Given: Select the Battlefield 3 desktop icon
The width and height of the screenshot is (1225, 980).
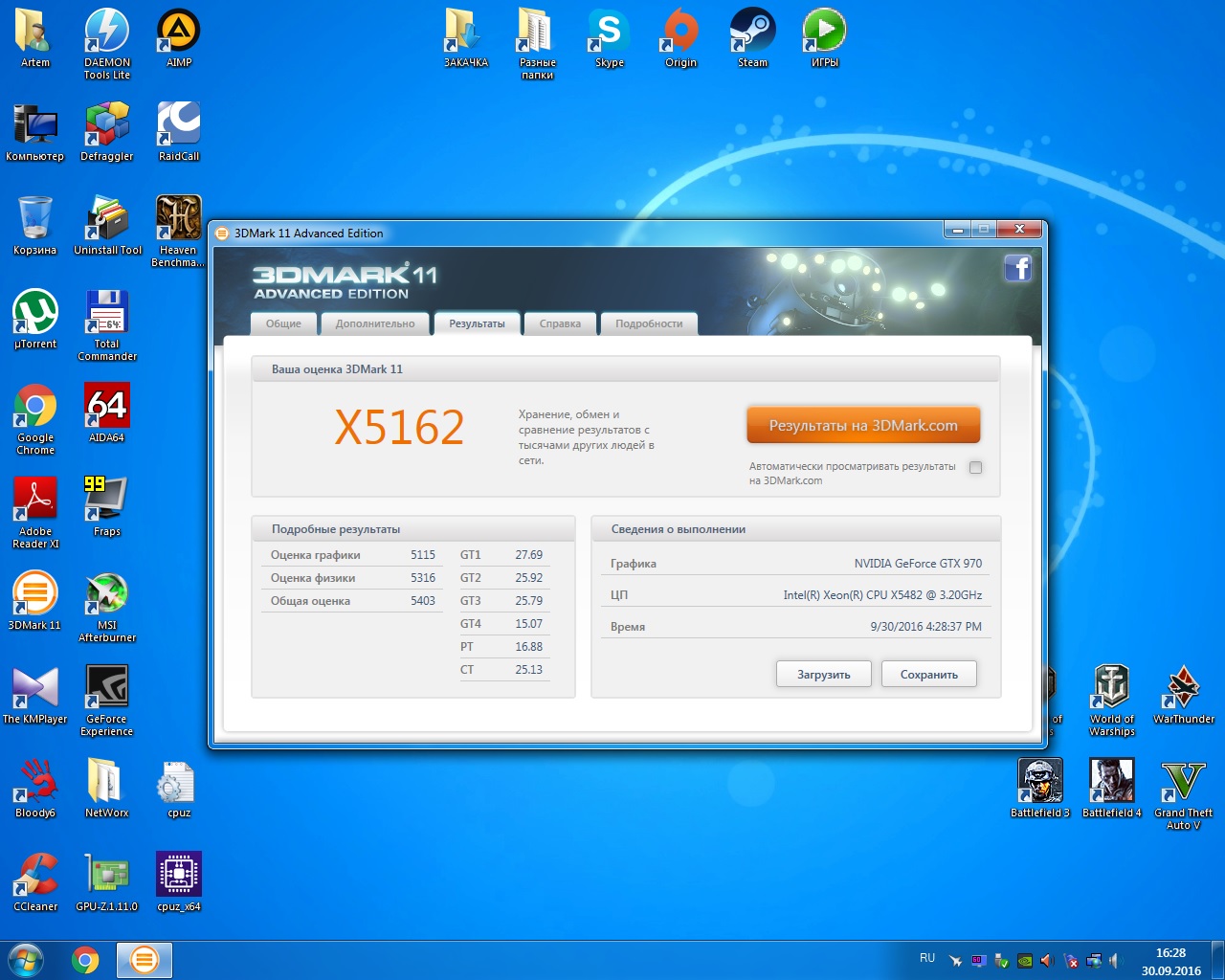Looking at the screenshot, I should coord(1040,788).
